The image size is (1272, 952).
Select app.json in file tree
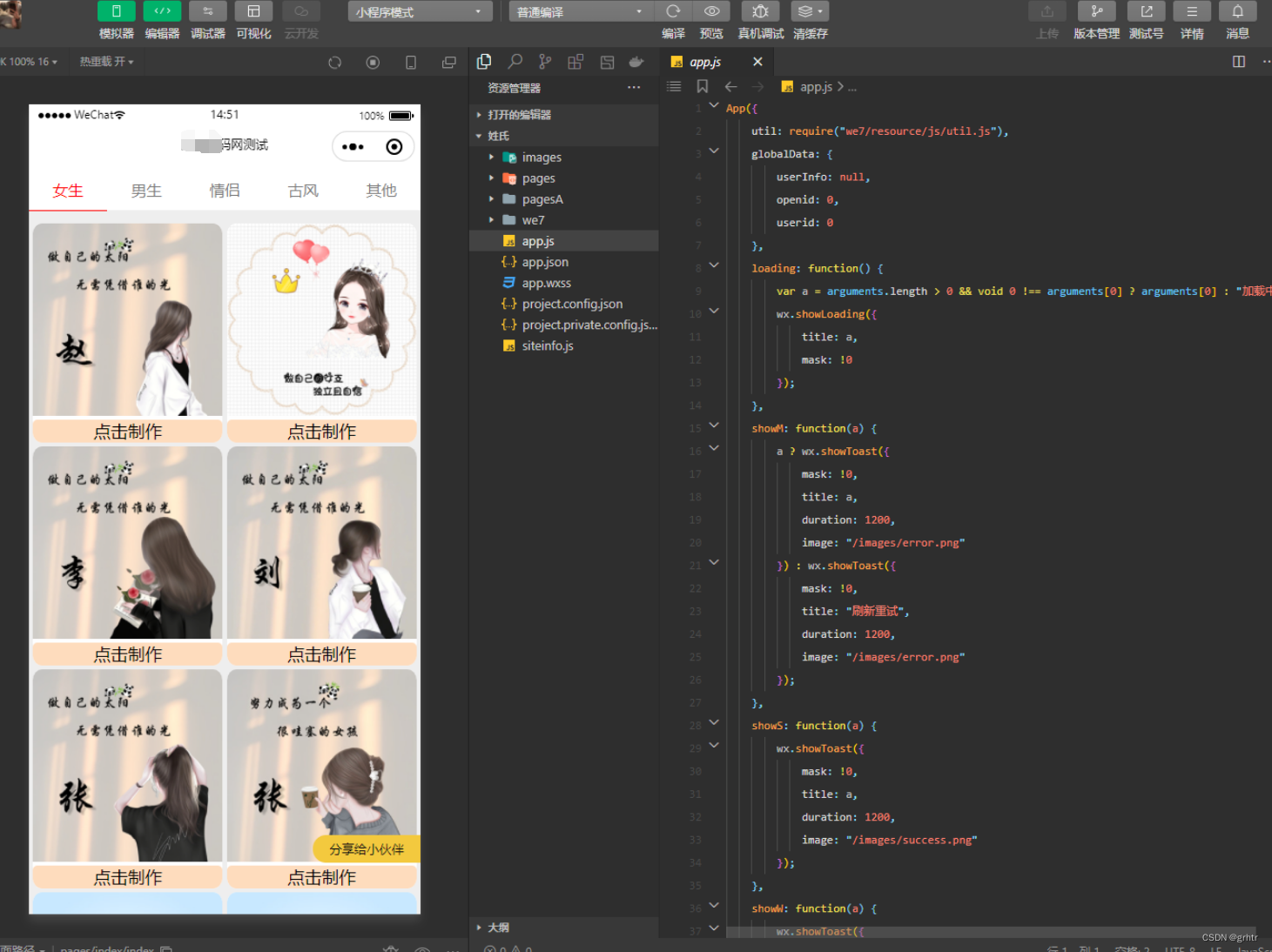[x=563, y=262]
